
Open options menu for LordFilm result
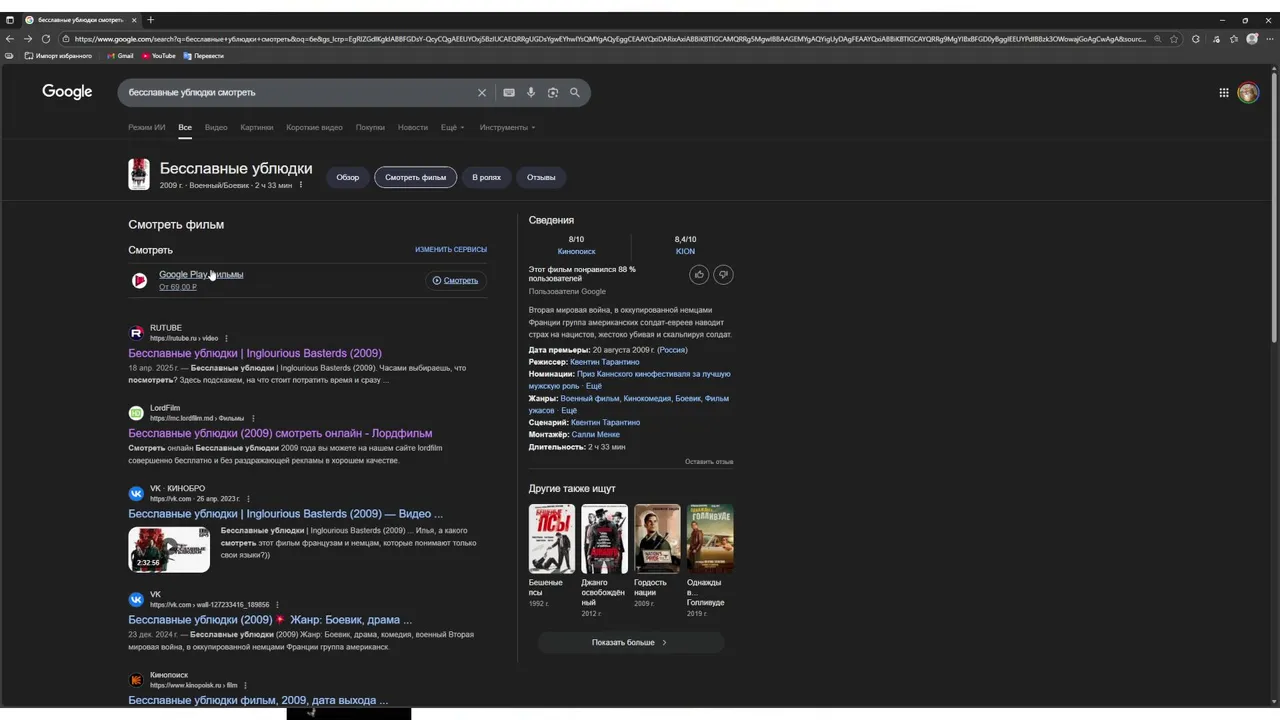[x=253, y=418]
